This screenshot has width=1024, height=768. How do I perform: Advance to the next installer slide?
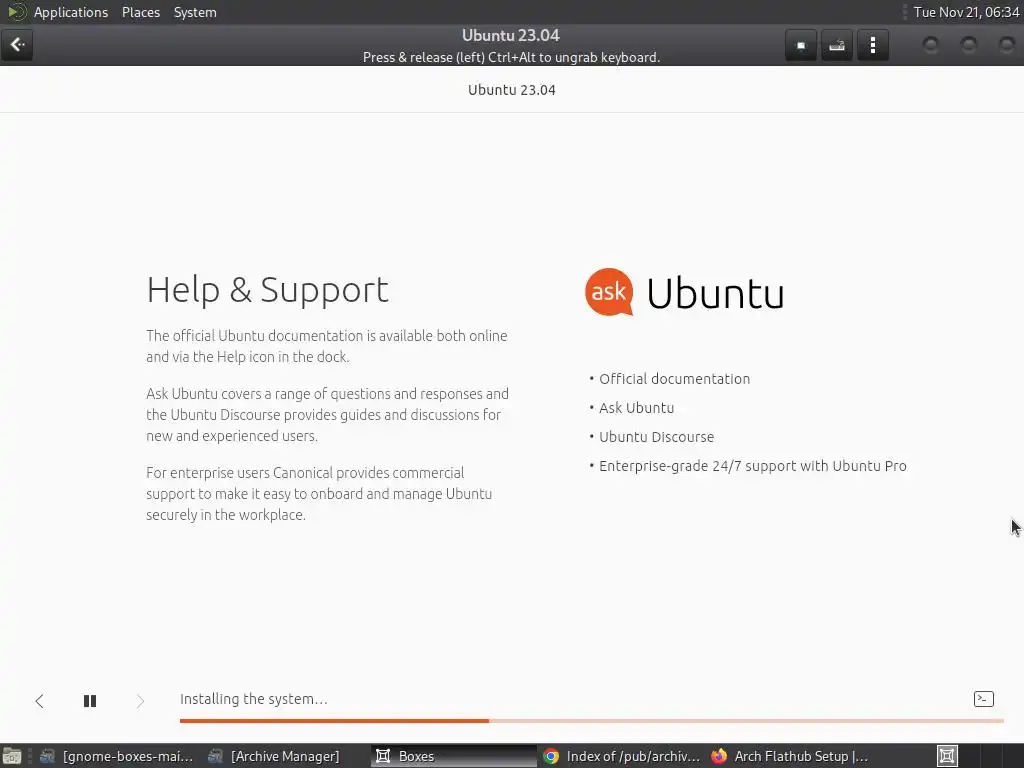(x=140, y=701)
